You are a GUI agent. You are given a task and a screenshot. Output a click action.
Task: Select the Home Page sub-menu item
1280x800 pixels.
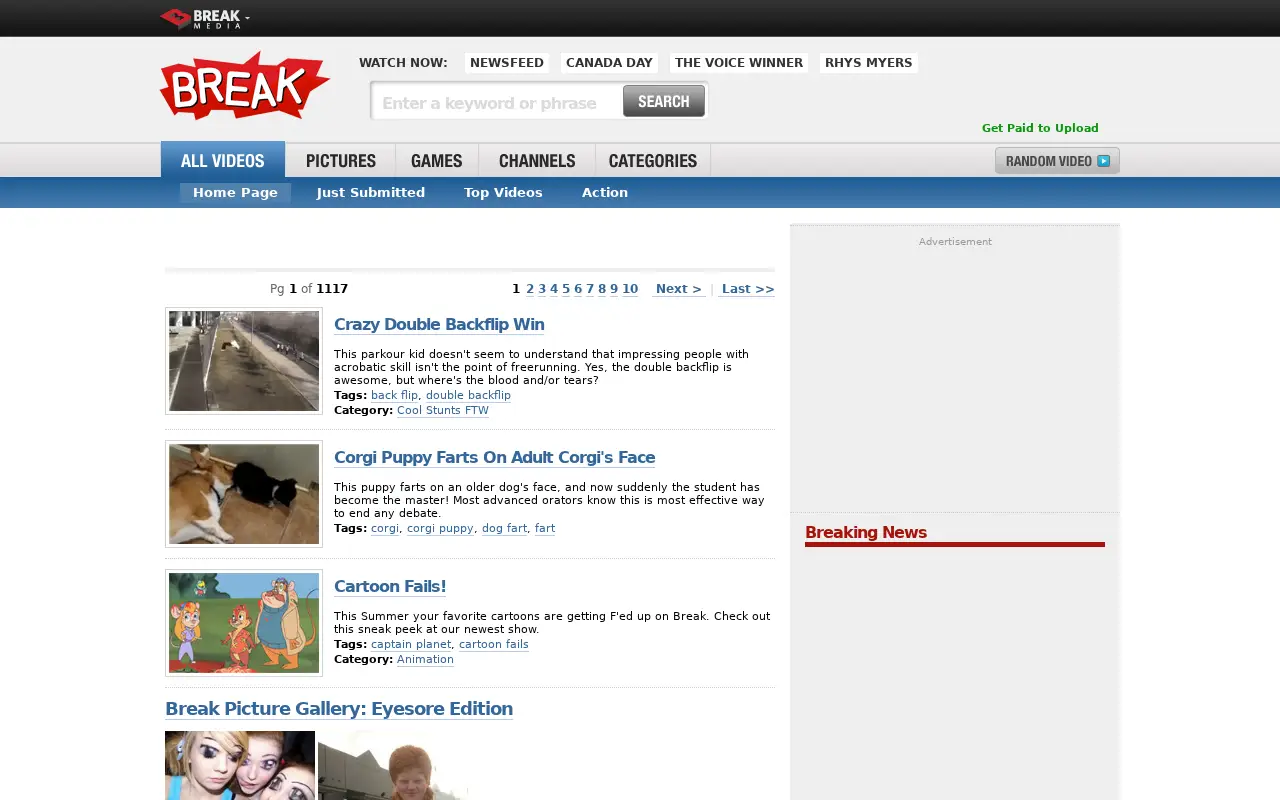(235, 193)
